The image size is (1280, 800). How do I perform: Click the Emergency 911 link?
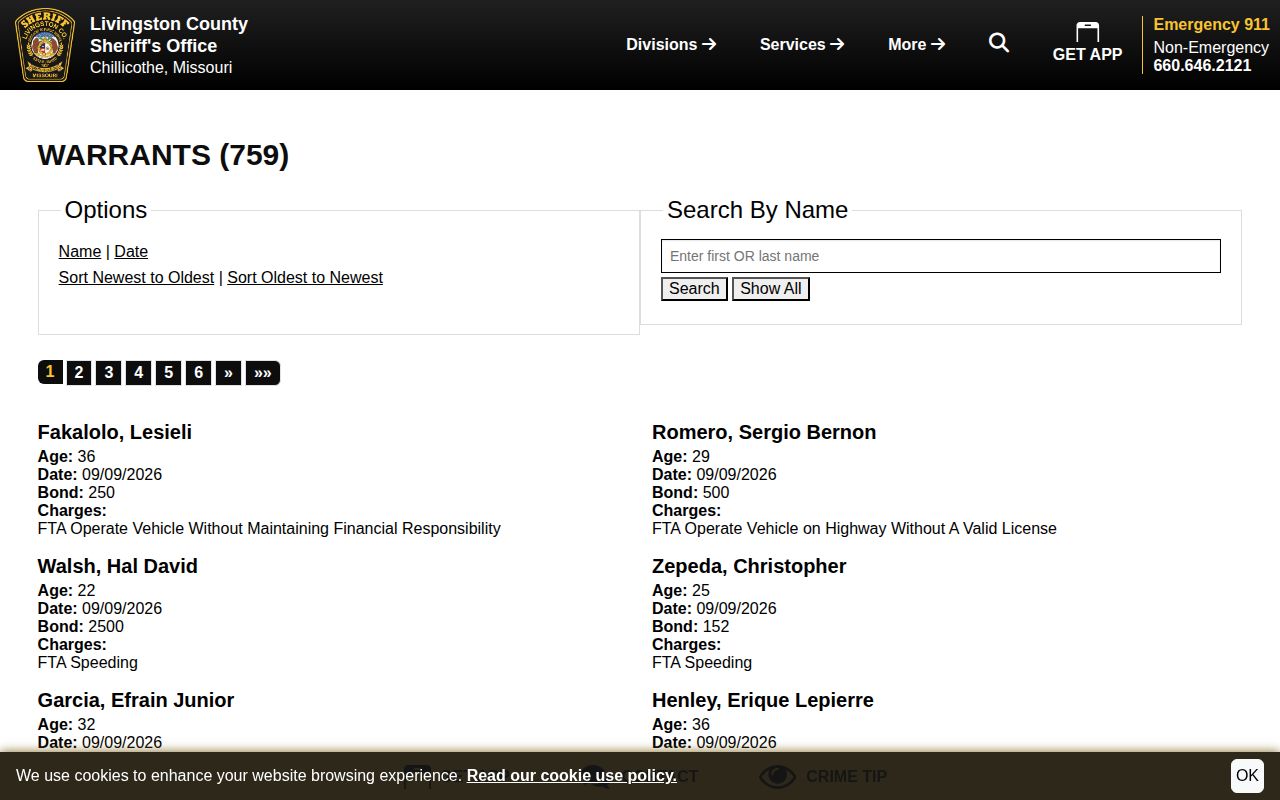[x=1211, y=24]
